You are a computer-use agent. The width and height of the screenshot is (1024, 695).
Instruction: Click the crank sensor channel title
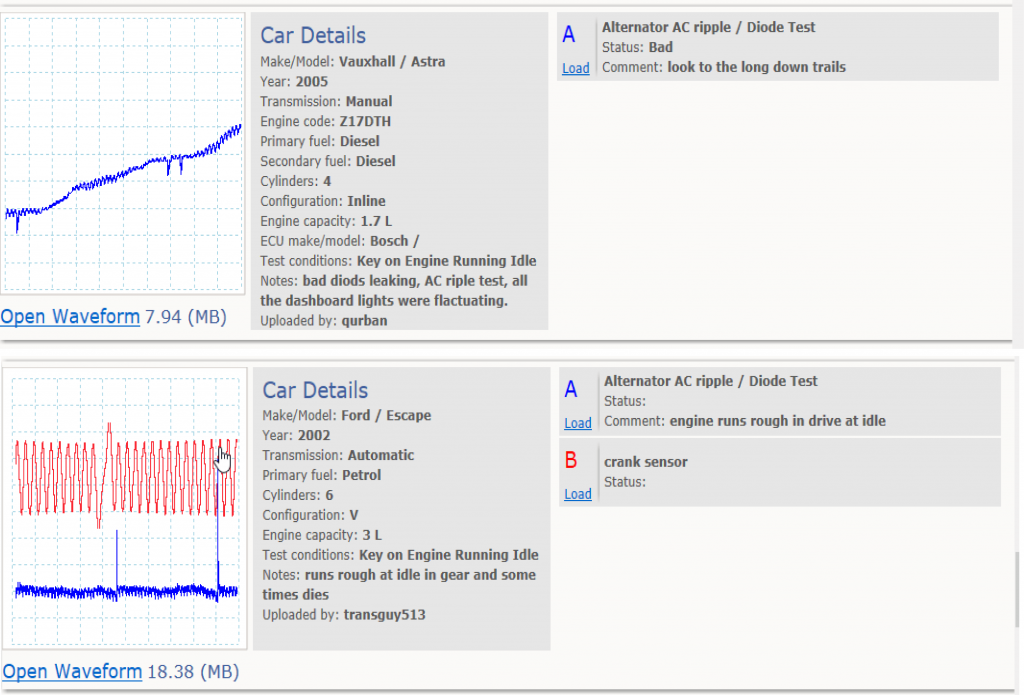(x=645, y=462)
